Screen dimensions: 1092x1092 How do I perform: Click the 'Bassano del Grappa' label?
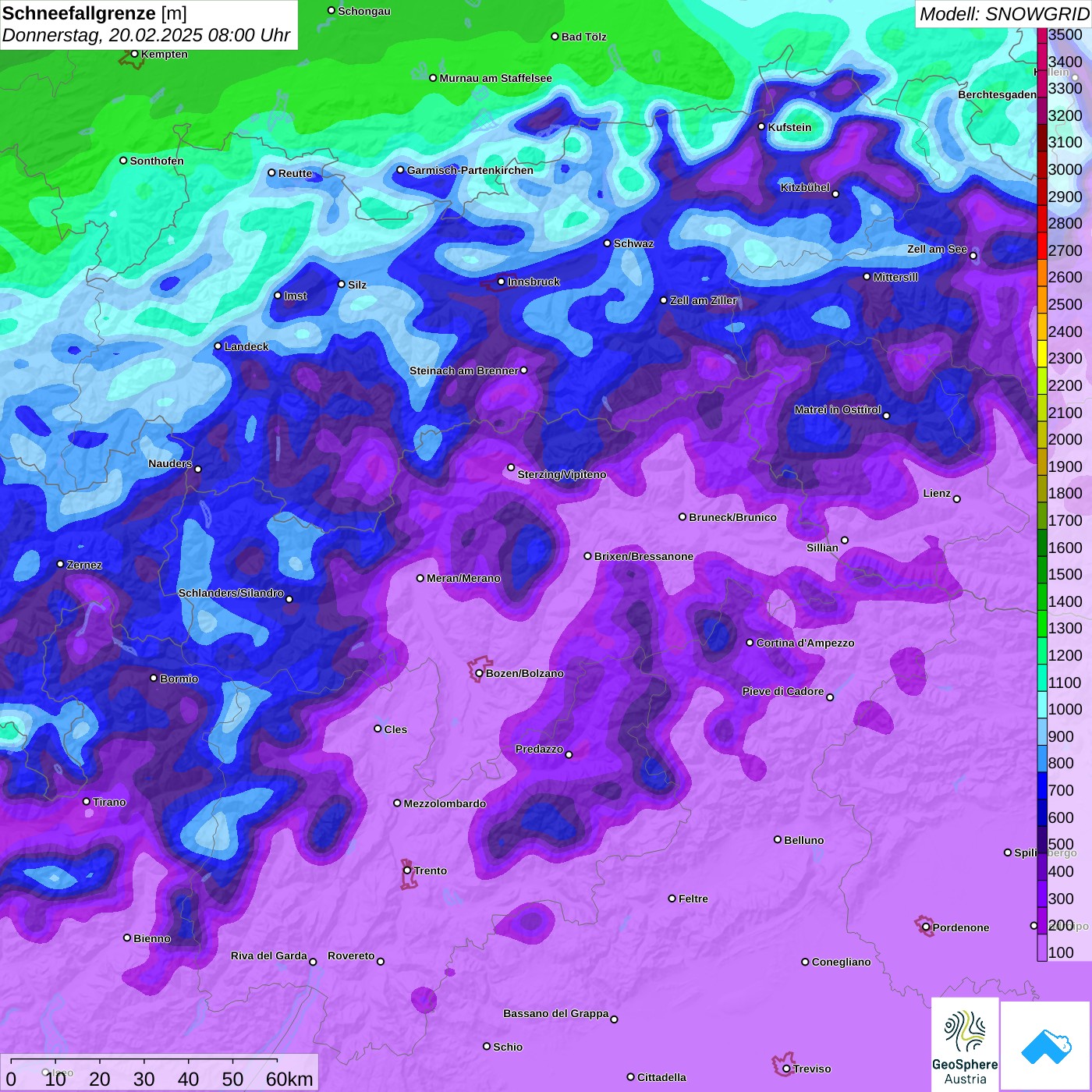pyautogui.click(x=555, y=1013)
